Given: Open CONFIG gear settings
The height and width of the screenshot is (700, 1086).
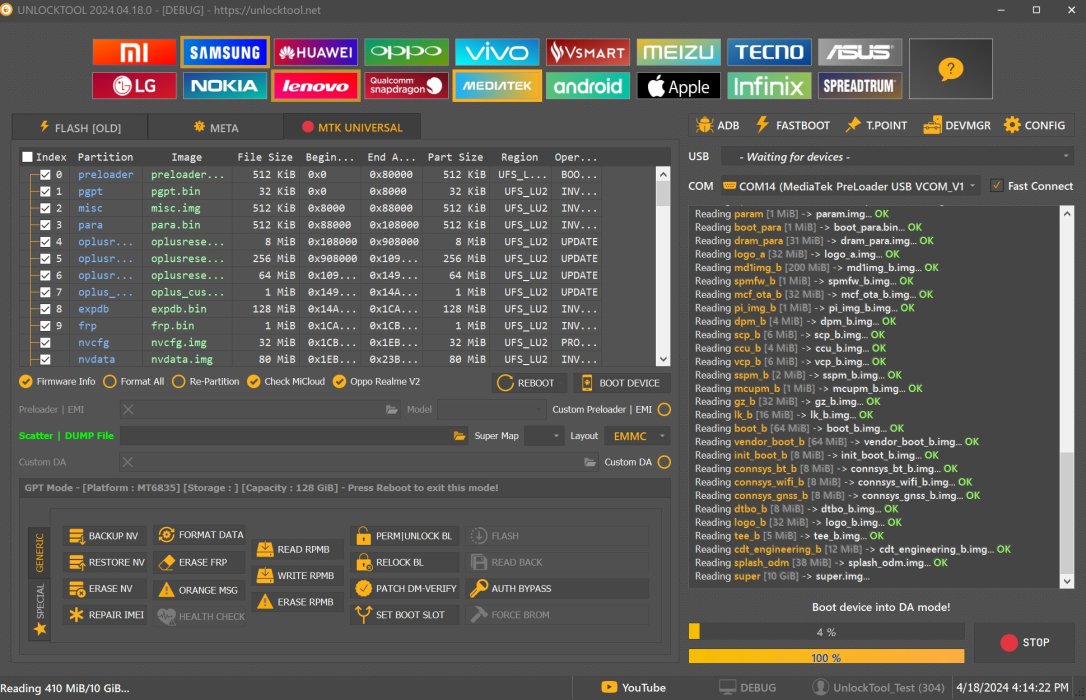Looking at the screenshot, I should [x=1035, y=125].
